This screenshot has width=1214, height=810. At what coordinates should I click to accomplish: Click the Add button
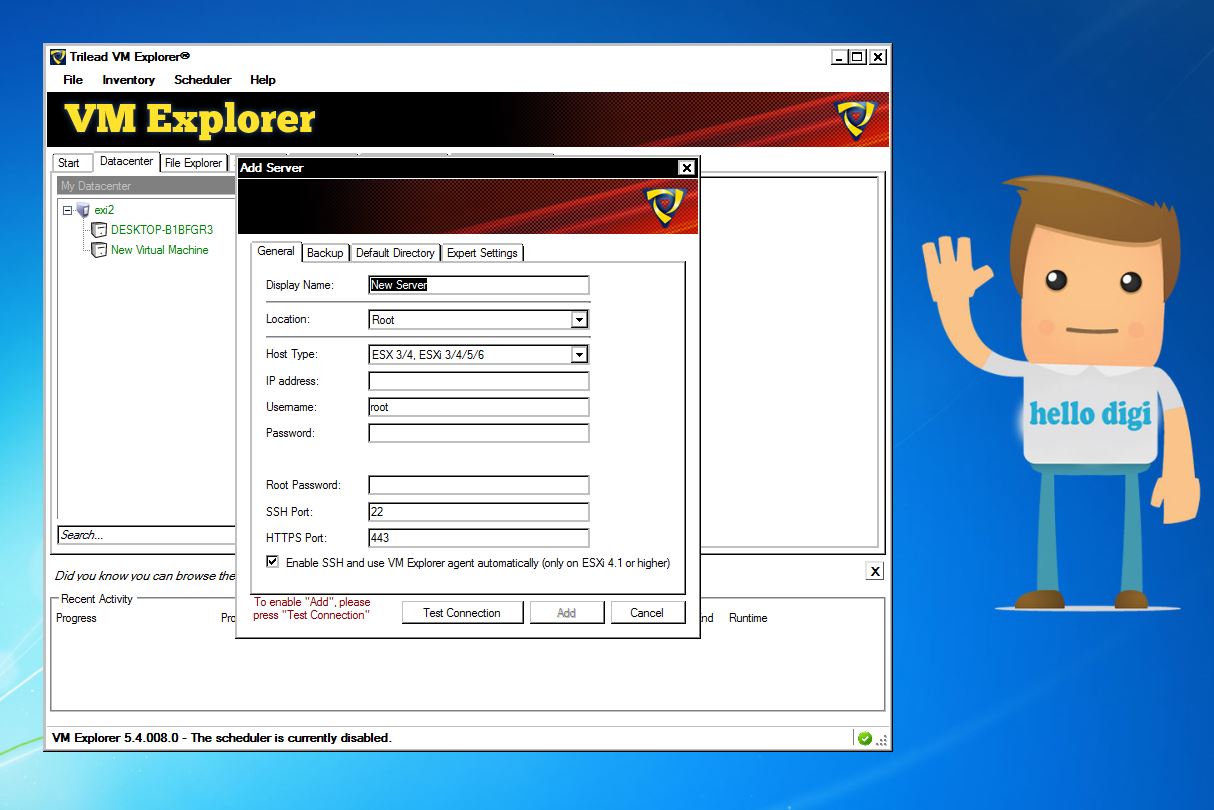[x=566, y=613]
